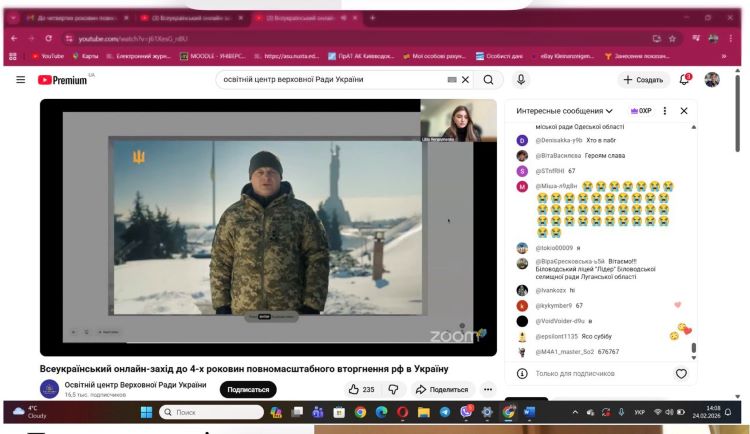Image resolution: width=750 pixels, height=434 pixels.
Task: Open the account avatar menu
Action: [712, 79]
